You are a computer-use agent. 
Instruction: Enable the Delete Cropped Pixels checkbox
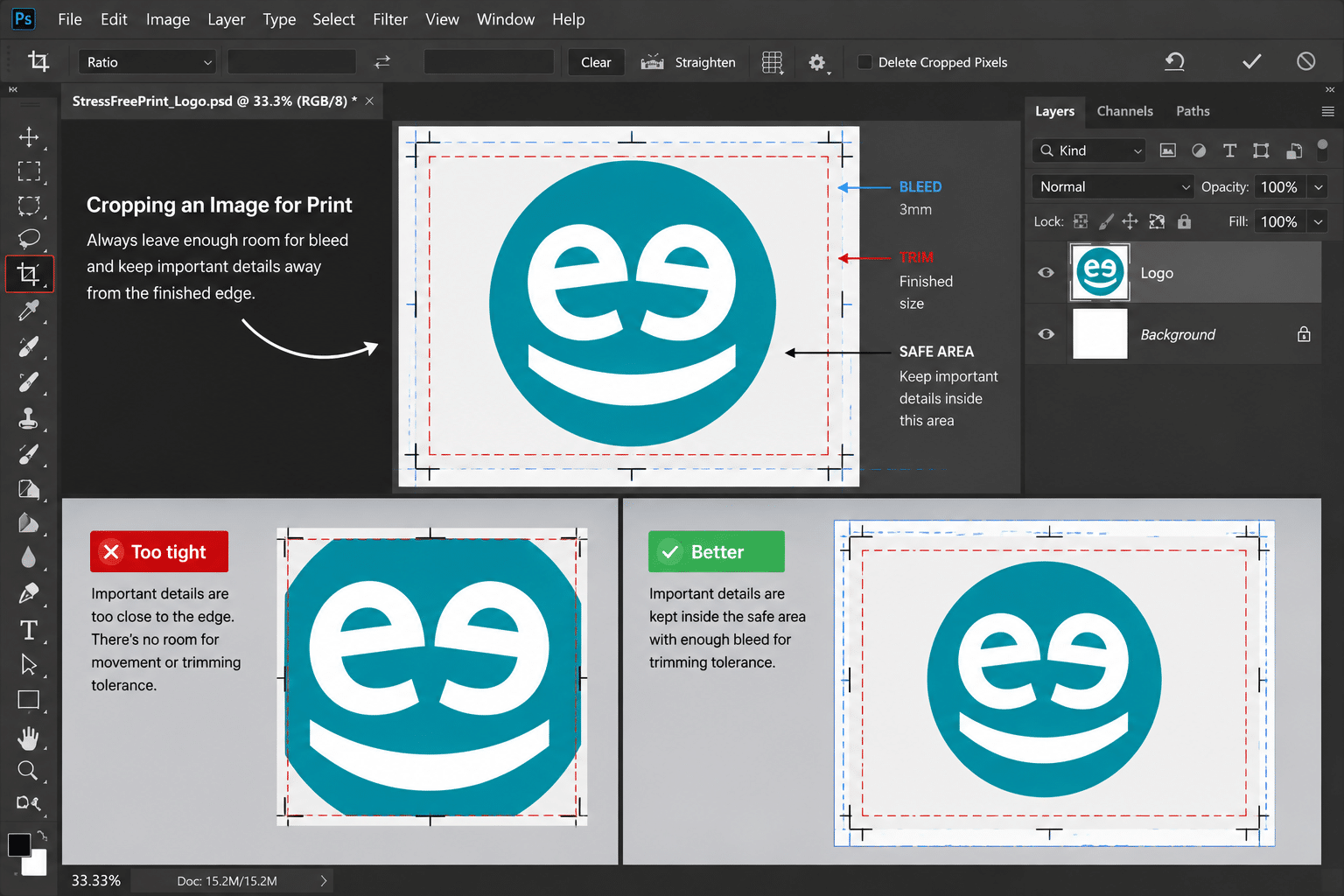coord(864,62)
